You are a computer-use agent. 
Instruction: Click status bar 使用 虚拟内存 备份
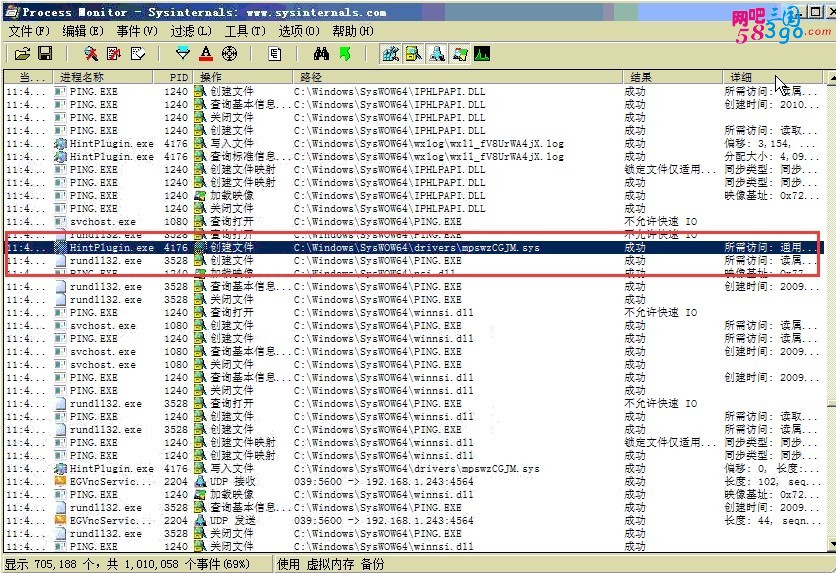click(330, 564)
